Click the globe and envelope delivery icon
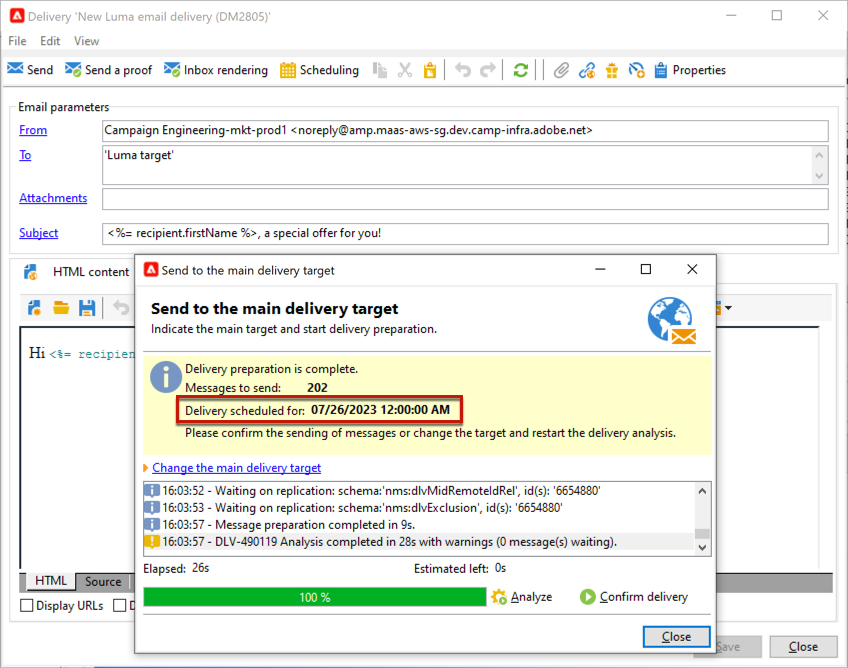Viewport: 848px width, 668px height. click(672, 320)
